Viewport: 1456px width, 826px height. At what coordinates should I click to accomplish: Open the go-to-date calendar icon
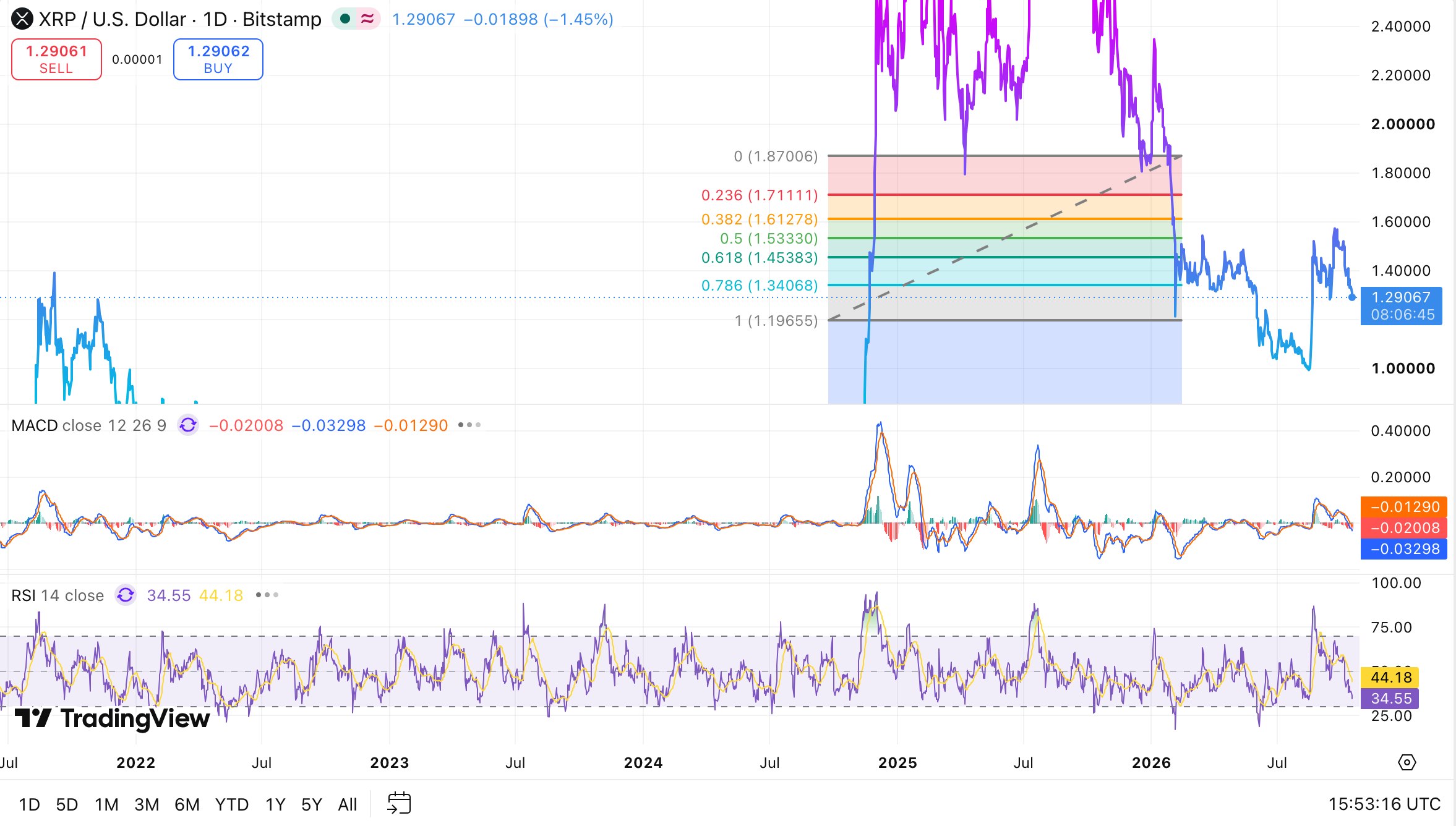click(x=399, y=804)
